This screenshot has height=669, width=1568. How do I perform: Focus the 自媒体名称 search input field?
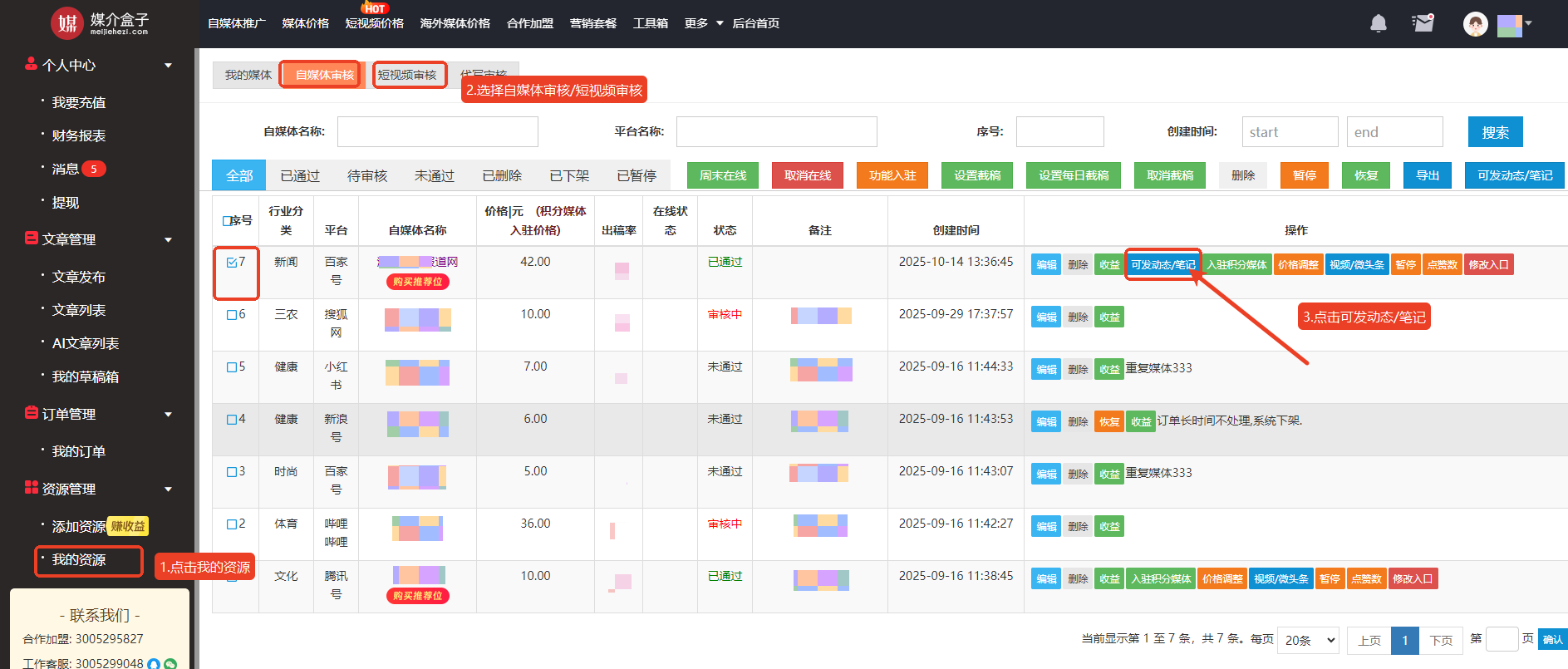[437, 132]
